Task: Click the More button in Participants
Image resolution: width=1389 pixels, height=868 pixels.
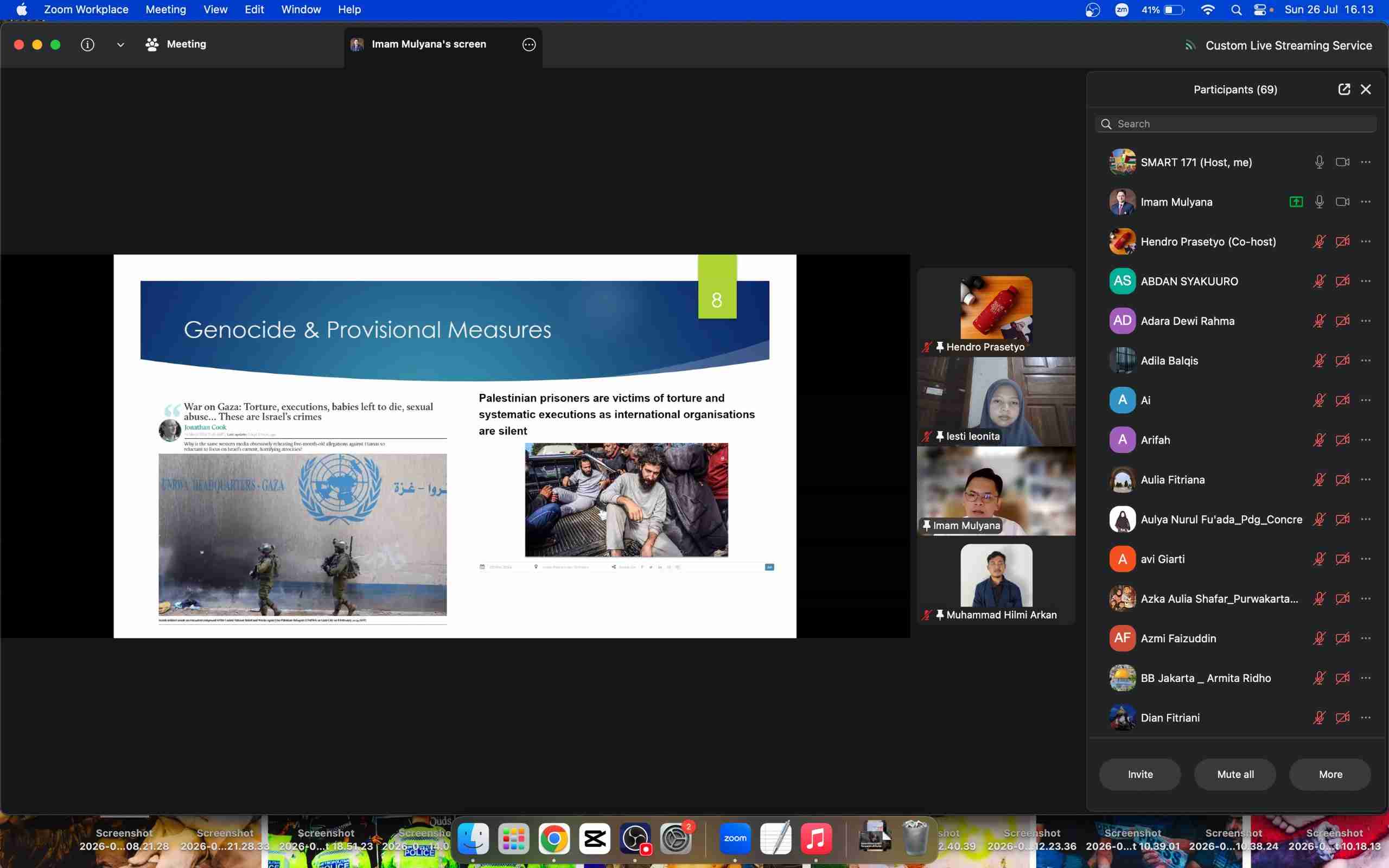Action: tap(1330, 774)
